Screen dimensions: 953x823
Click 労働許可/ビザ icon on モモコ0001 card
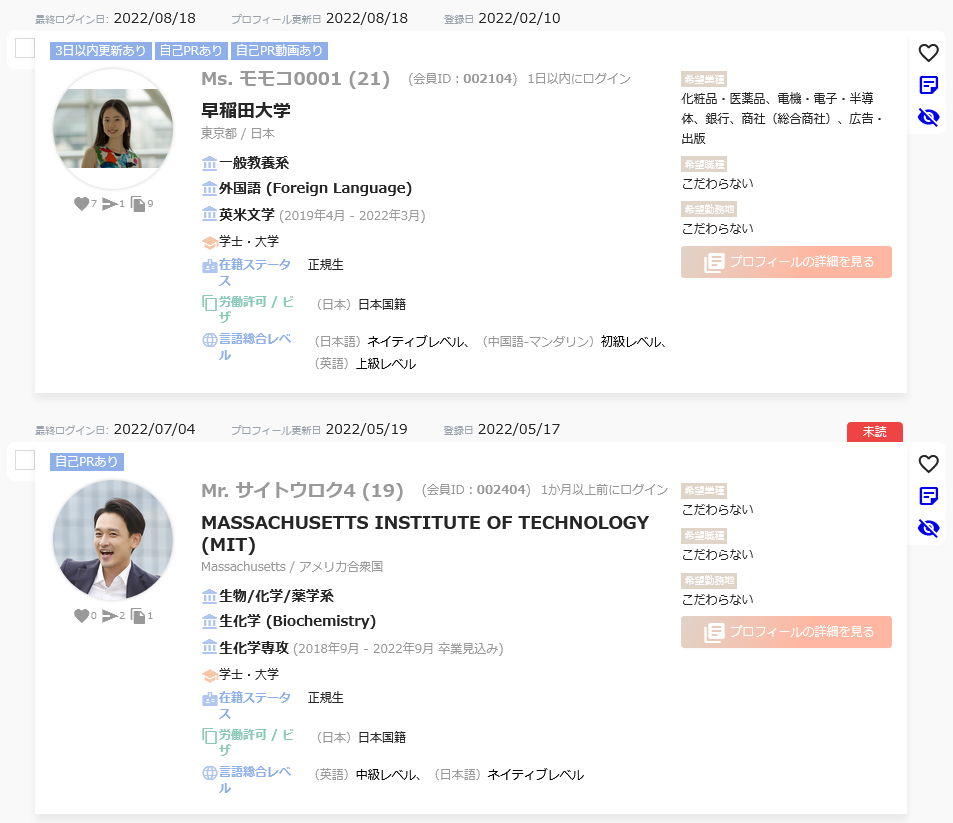tap(209, 303)
